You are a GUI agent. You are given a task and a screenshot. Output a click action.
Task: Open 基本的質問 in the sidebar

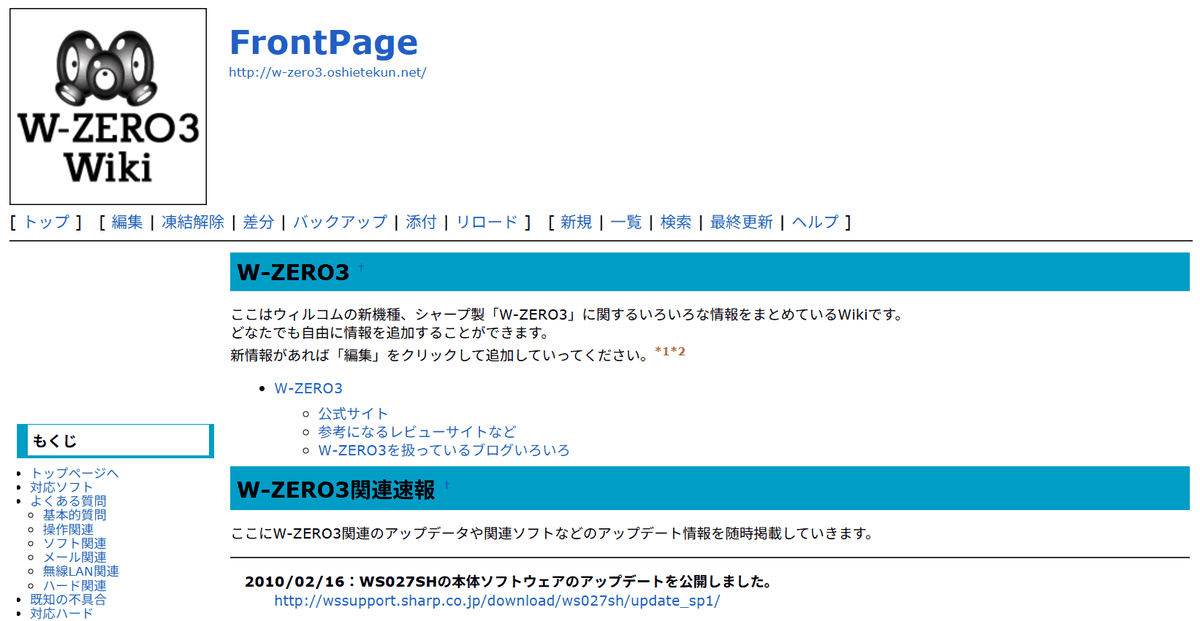tap(74, 515)
